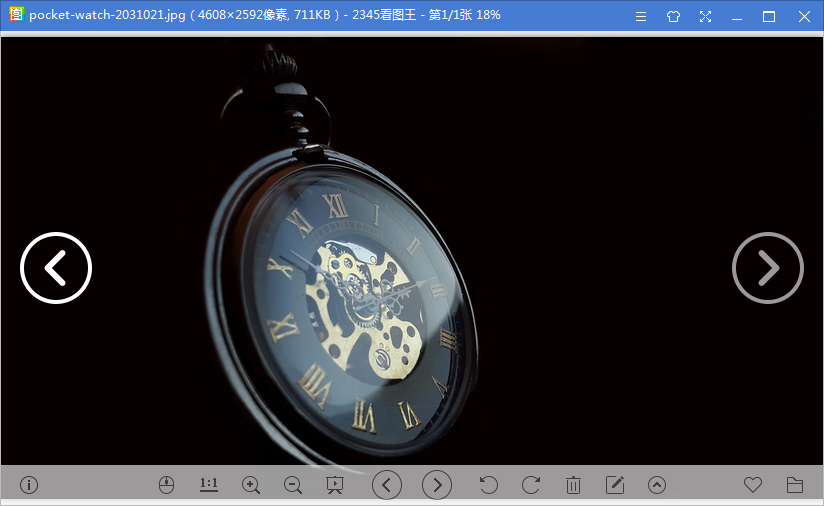Screen dimensions: 824x506
Task: Open the file folder icon
Action: [795, 485]
